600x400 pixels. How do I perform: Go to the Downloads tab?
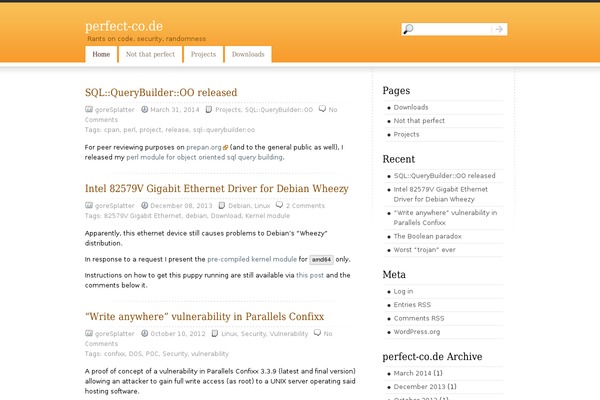point(248,54)
